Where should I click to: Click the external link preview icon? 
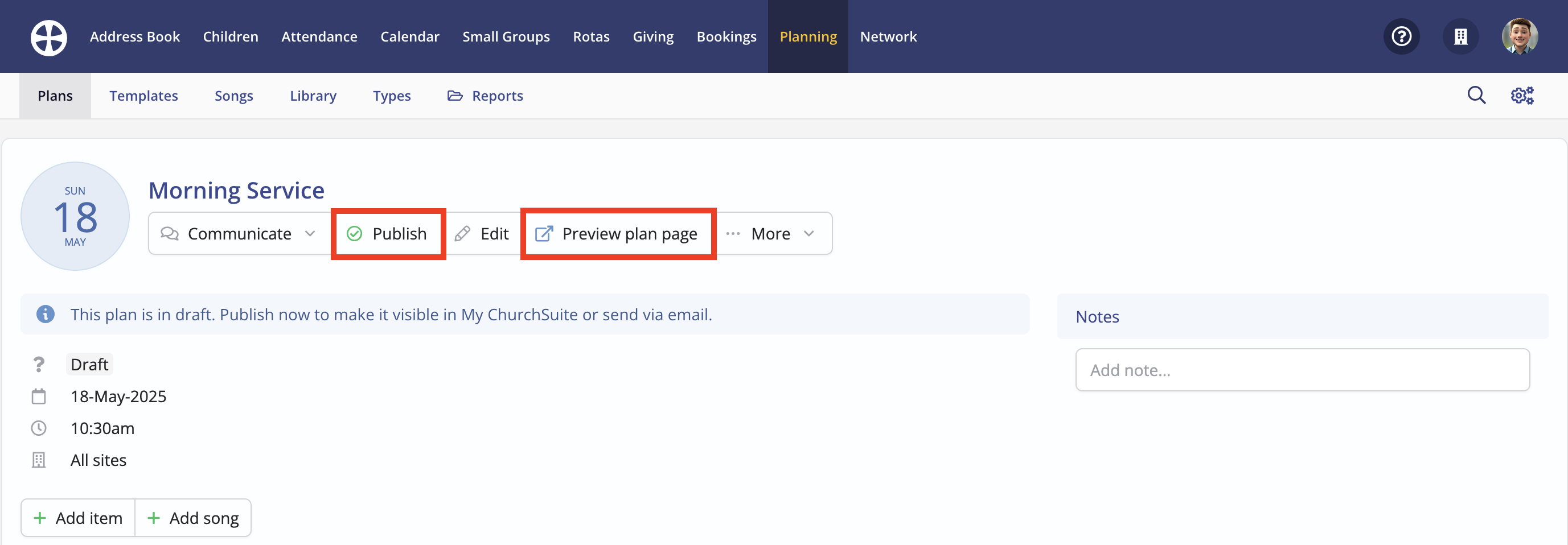(544, 234)
